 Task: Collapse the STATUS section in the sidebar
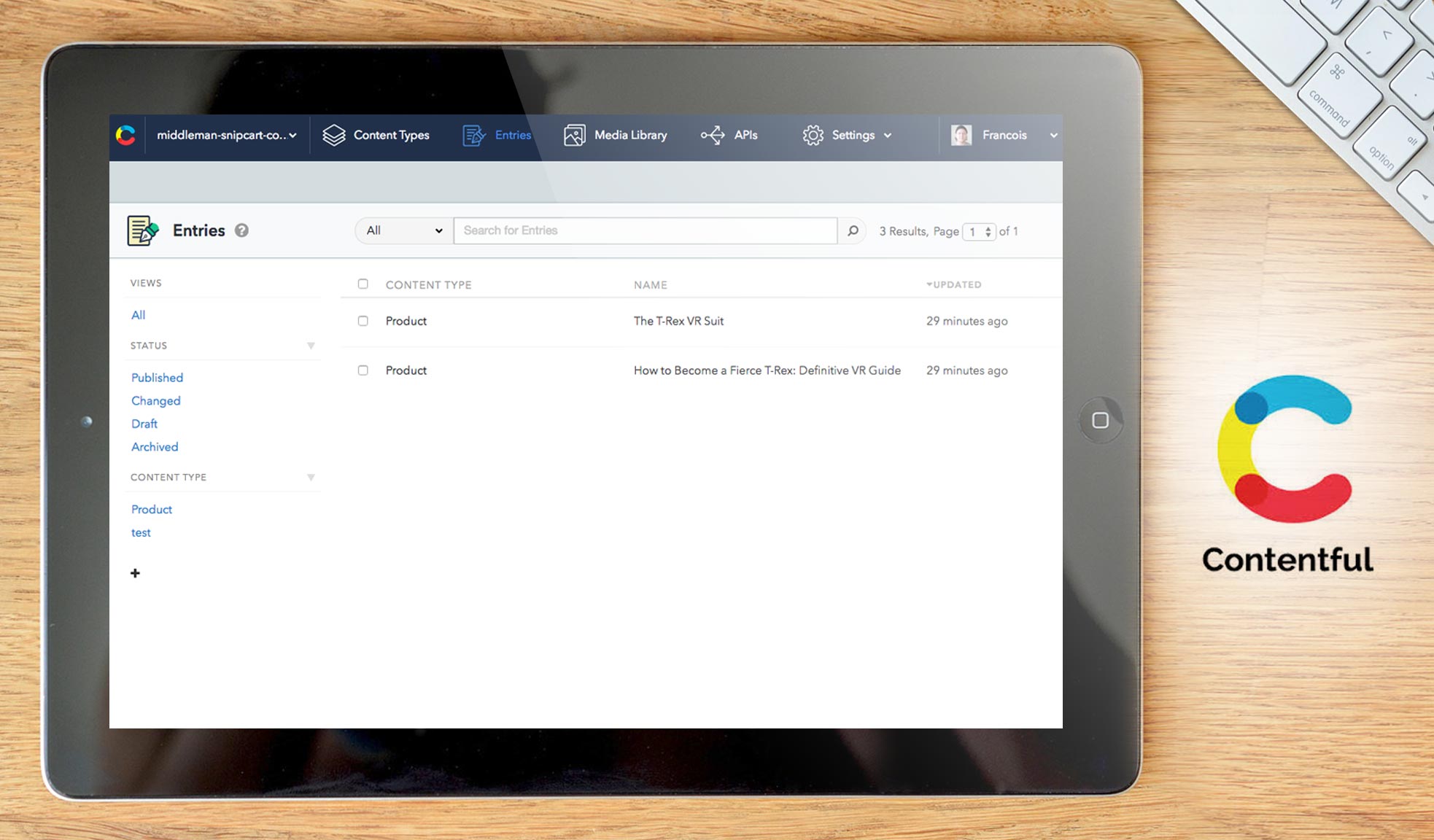point(311,345)
